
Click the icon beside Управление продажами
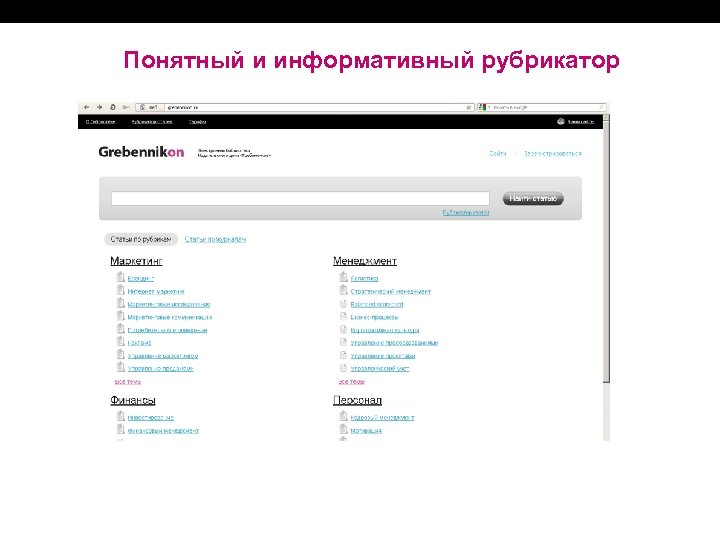point(120,367)
